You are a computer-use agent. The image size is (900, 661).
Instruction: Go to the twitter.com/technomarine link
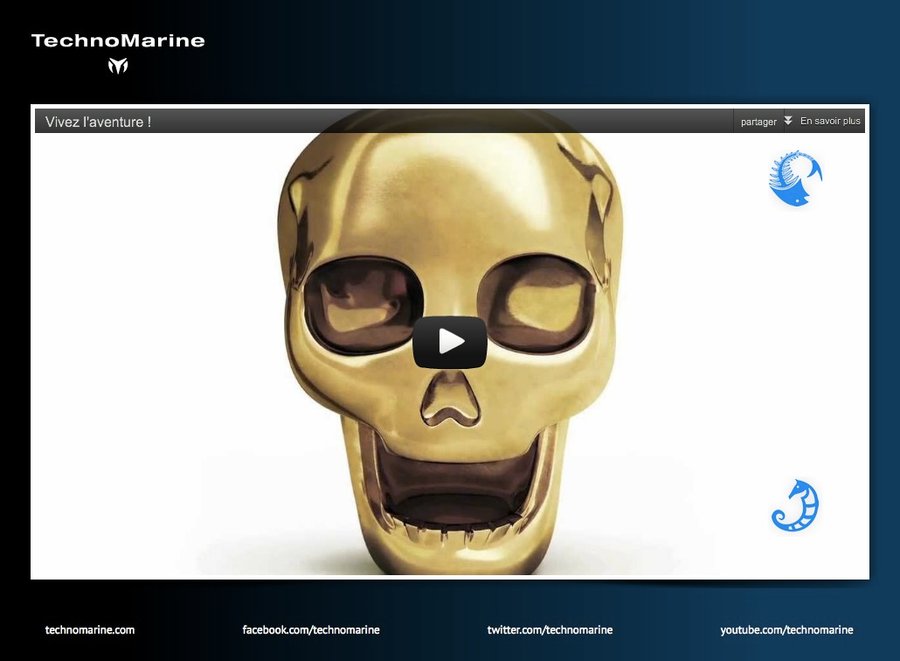click(x=550, y=630)
